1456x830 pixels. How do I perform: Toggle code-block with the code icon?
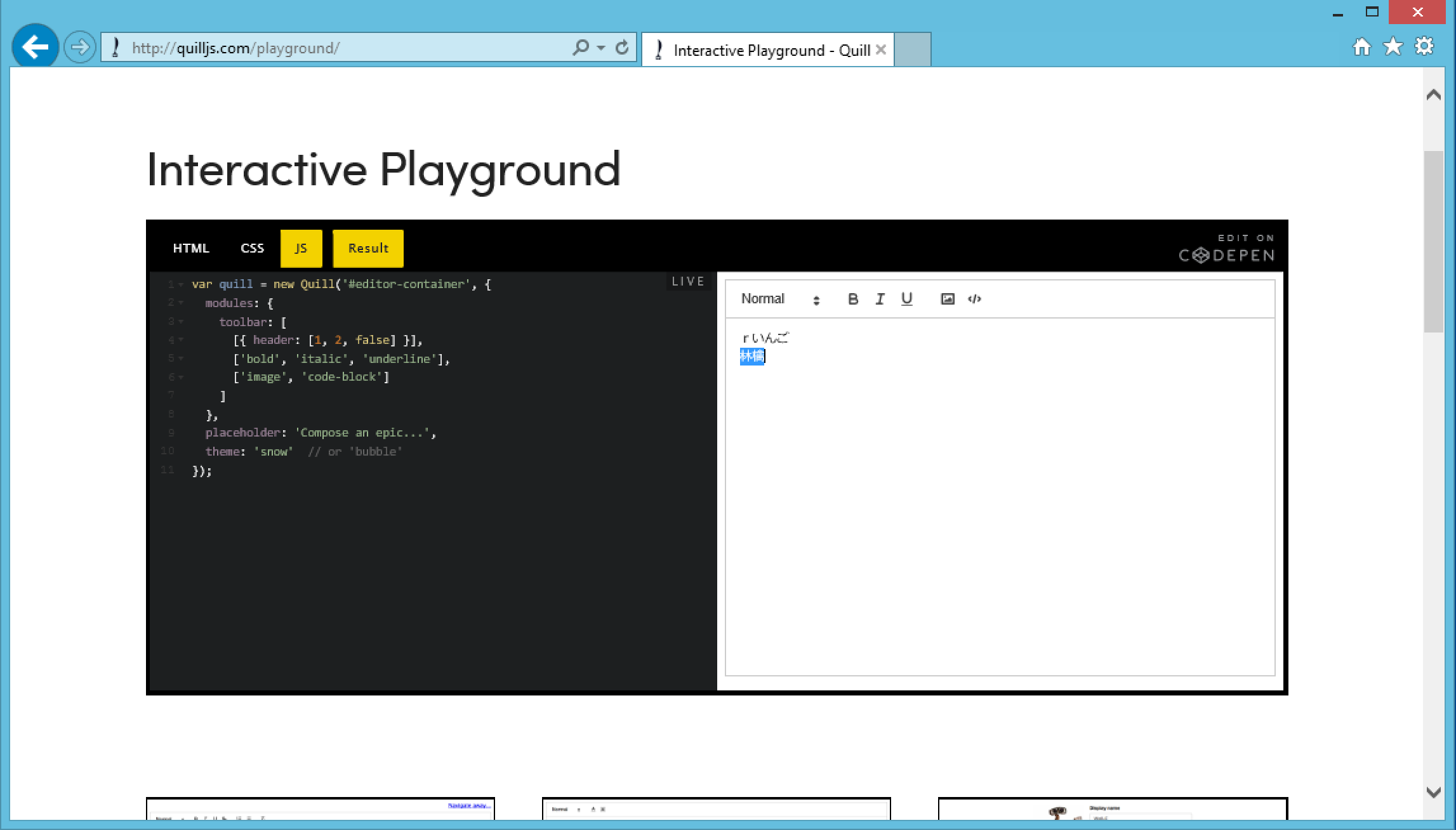point(974,299)
